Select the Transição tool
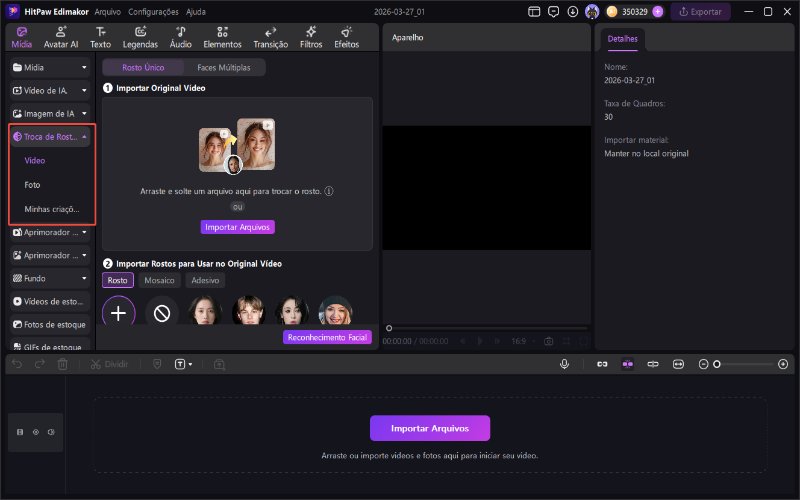The image size is (800, 500). 270,38
